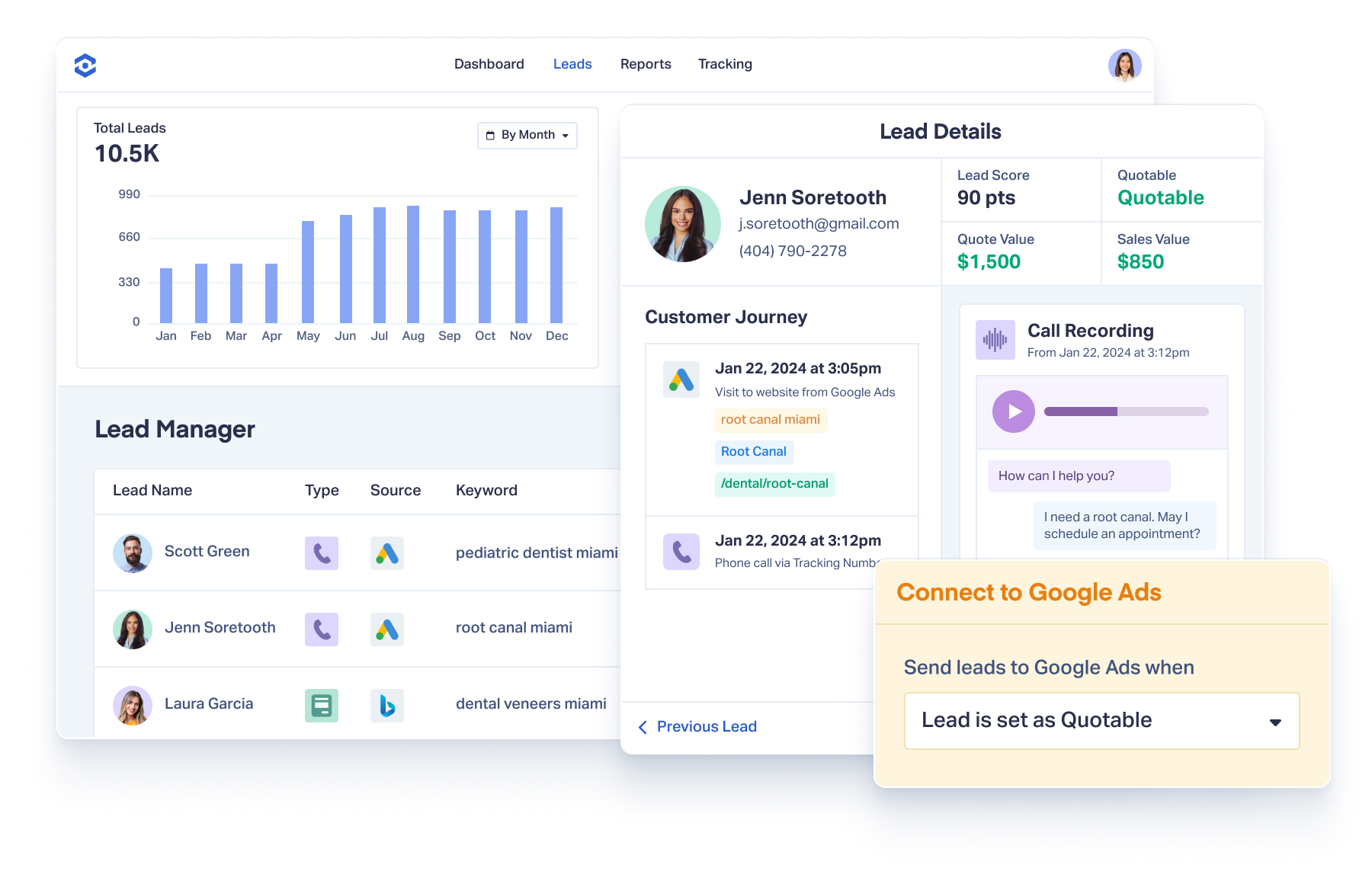
Task: Click Bing source icon for Laura Garcia
Action: [387, 705]
